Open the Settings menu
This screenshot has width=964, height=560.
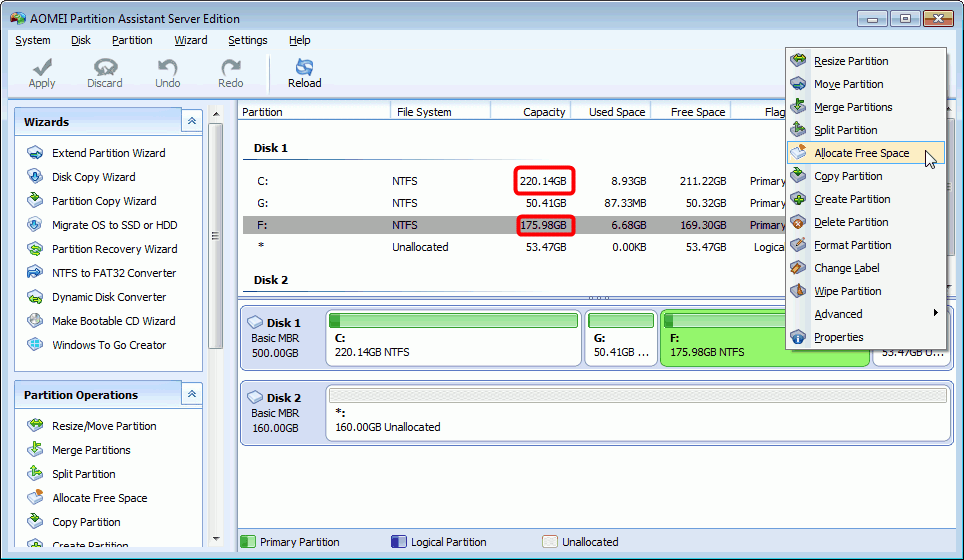[248, 40]
